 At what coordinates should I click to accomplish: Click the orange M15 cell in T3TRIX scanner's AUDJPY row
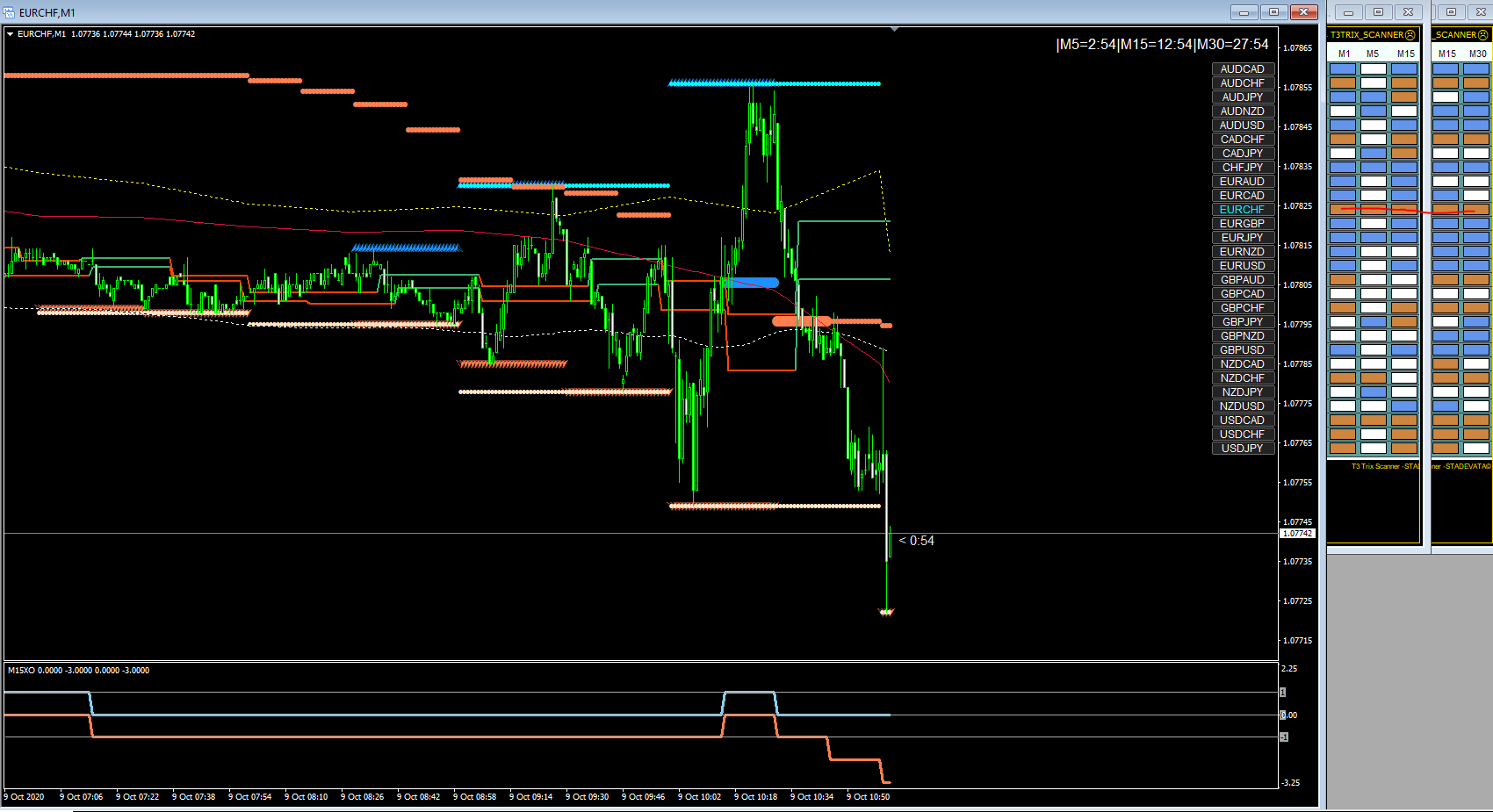tap(1404, 97)
